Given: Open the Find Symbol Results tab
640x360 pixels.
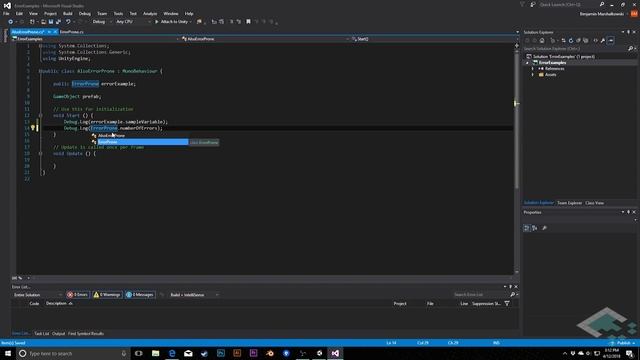Looking at the screenshot, I should click(86, 334).
